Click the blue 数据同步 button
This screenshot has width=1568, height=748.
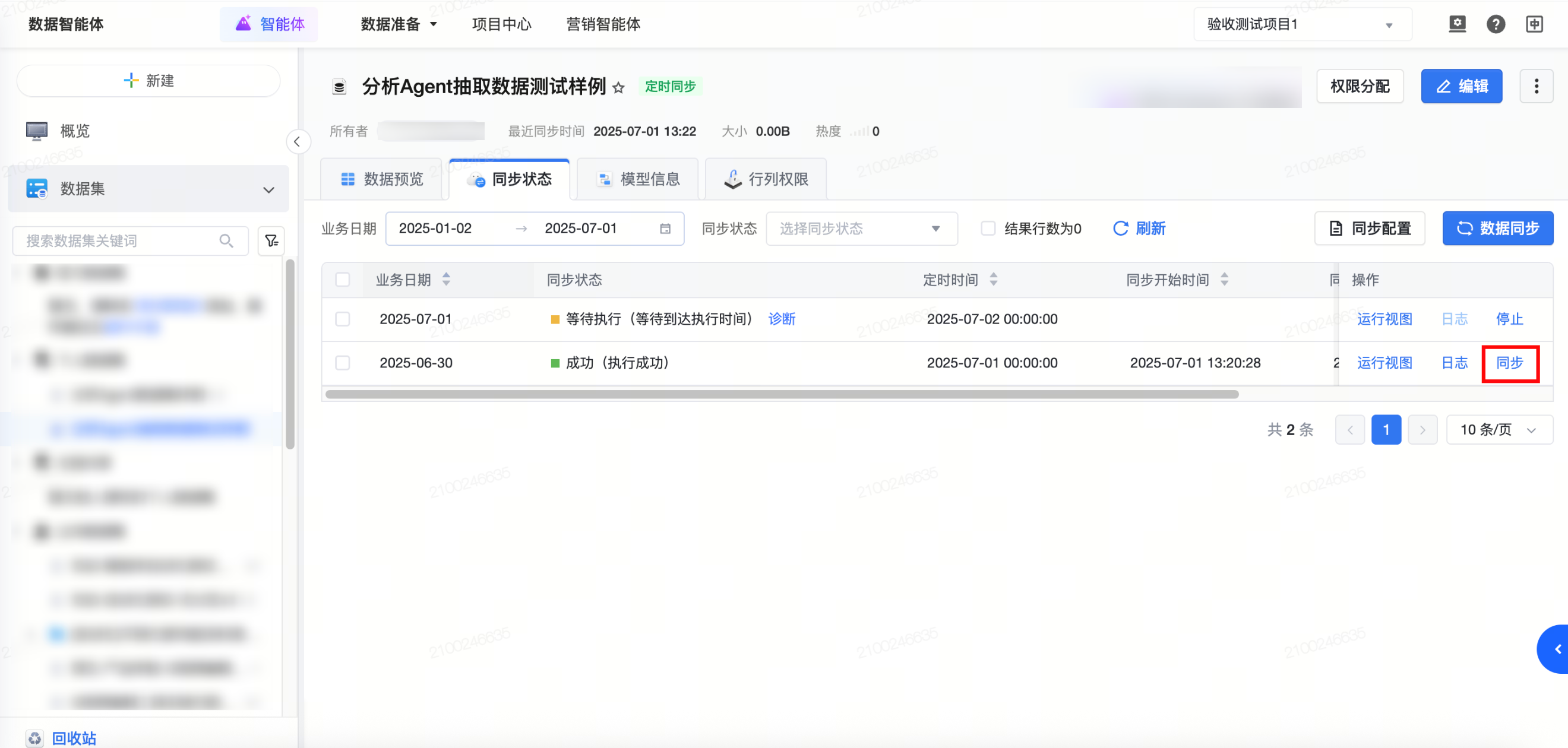tap(1497, 229)
